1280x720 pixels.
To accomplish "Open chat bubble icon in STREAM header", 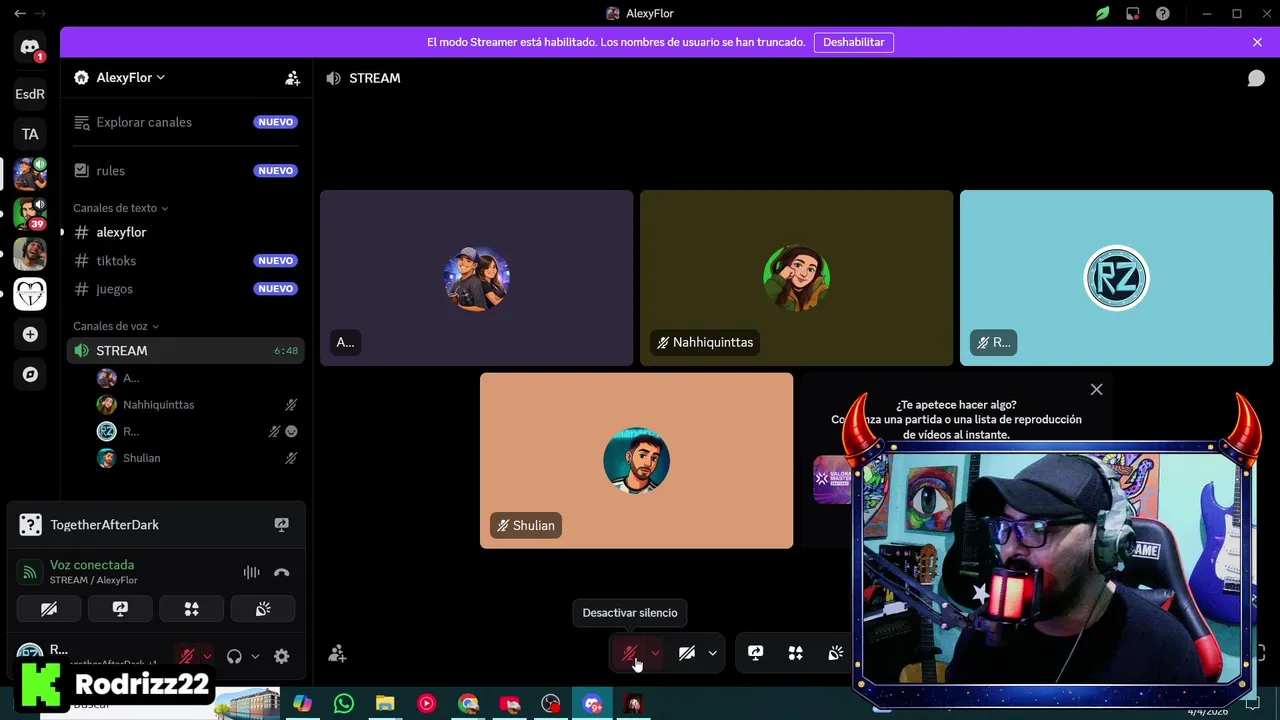I will point(1256,78).
